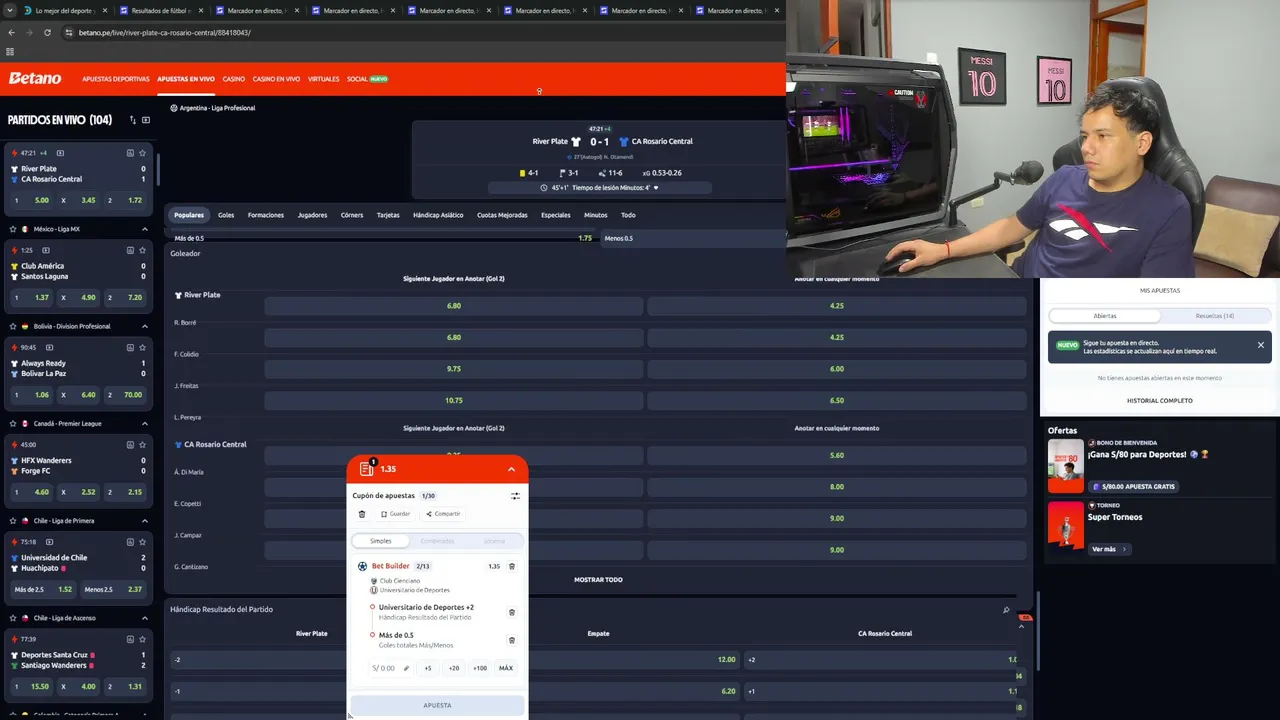Screen dimensions: 1280x720
Task: Select R. Borré next scorer odds 6.80
Action: coord(454,306)
